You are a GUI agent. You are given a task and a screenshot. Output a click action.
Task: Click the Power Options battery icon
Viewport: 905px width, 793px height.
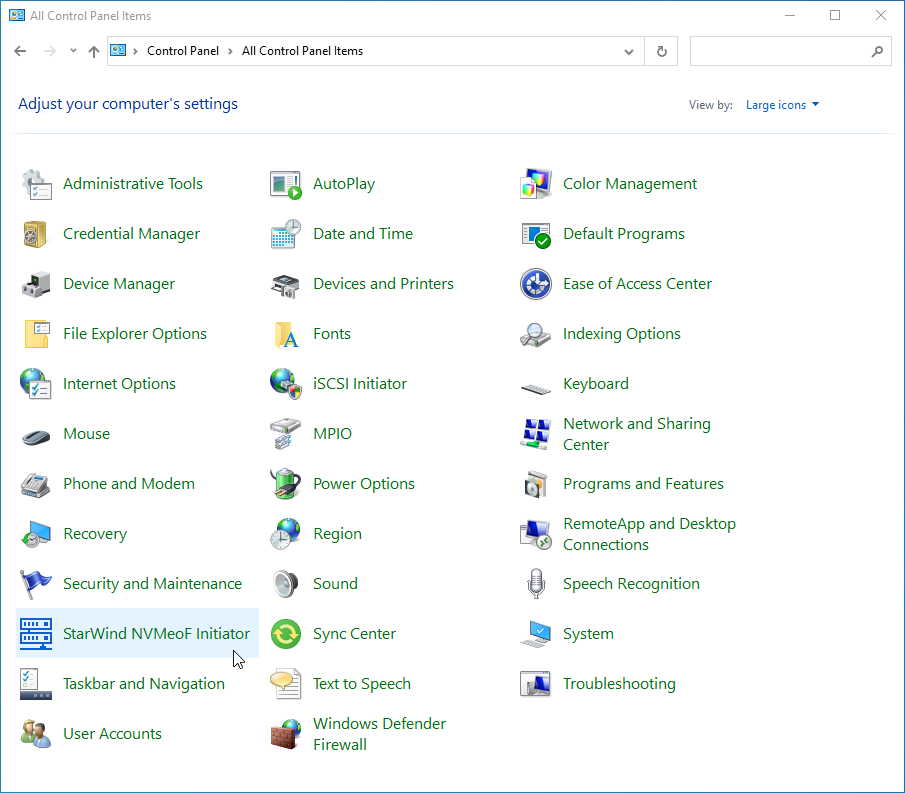click(286, 484)
